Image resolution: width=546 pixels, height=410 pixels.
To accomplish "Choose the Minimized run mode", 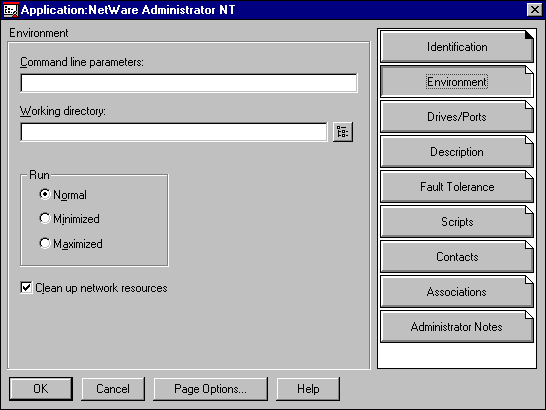I will tap(45, 218).
